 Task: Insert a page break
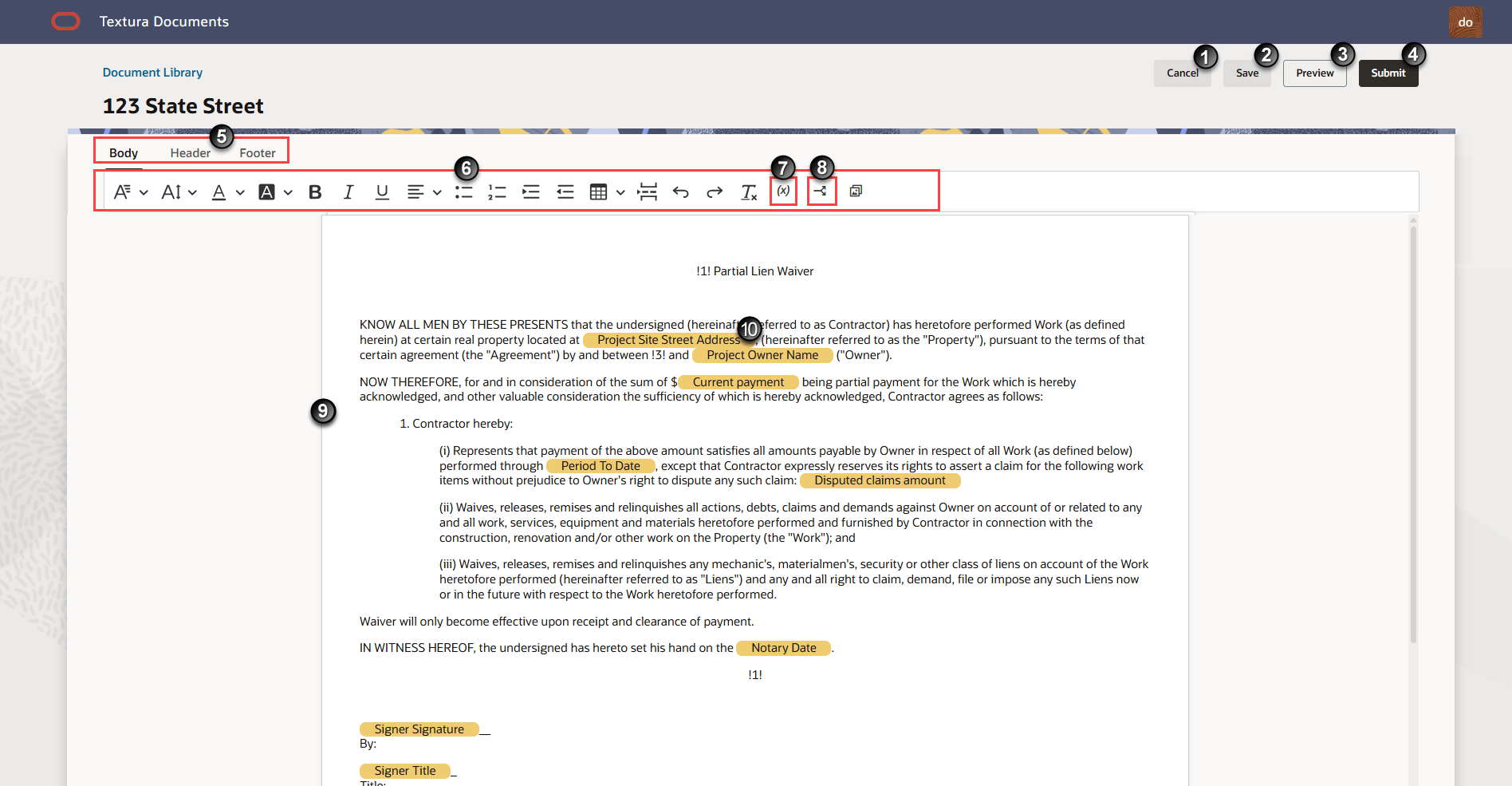click(x=648, y=192)
